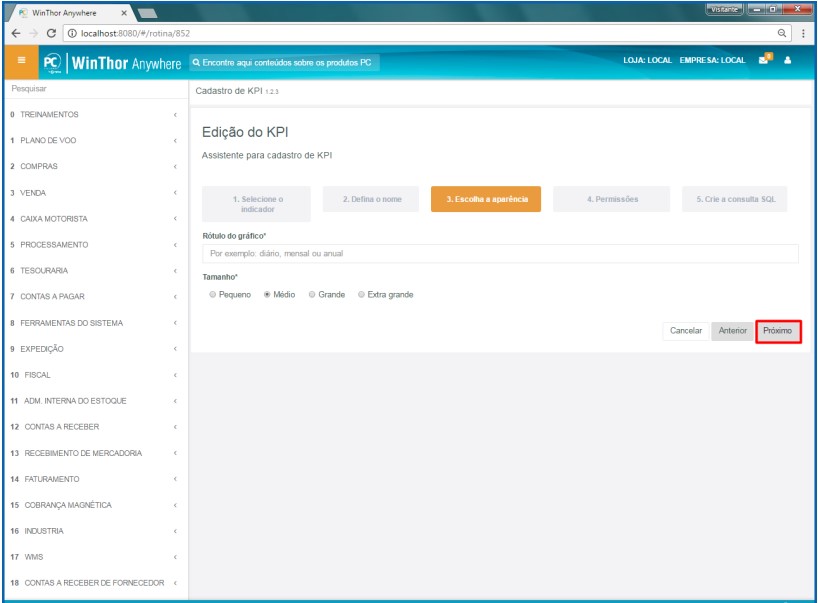Expand the VENDA menu chevron
This screenshot has width=818, height=603.
(175, 193)
